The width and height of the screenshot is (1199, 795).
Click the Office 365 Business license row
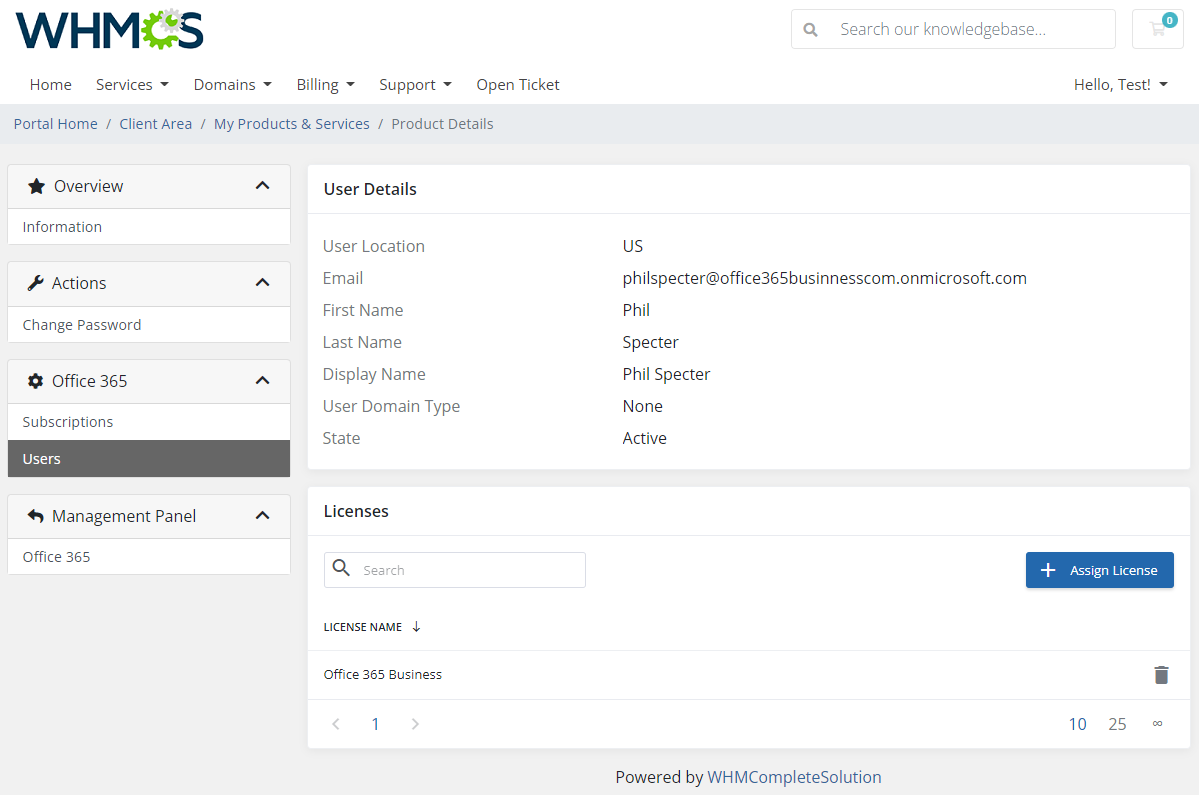[x=749, y=675]
